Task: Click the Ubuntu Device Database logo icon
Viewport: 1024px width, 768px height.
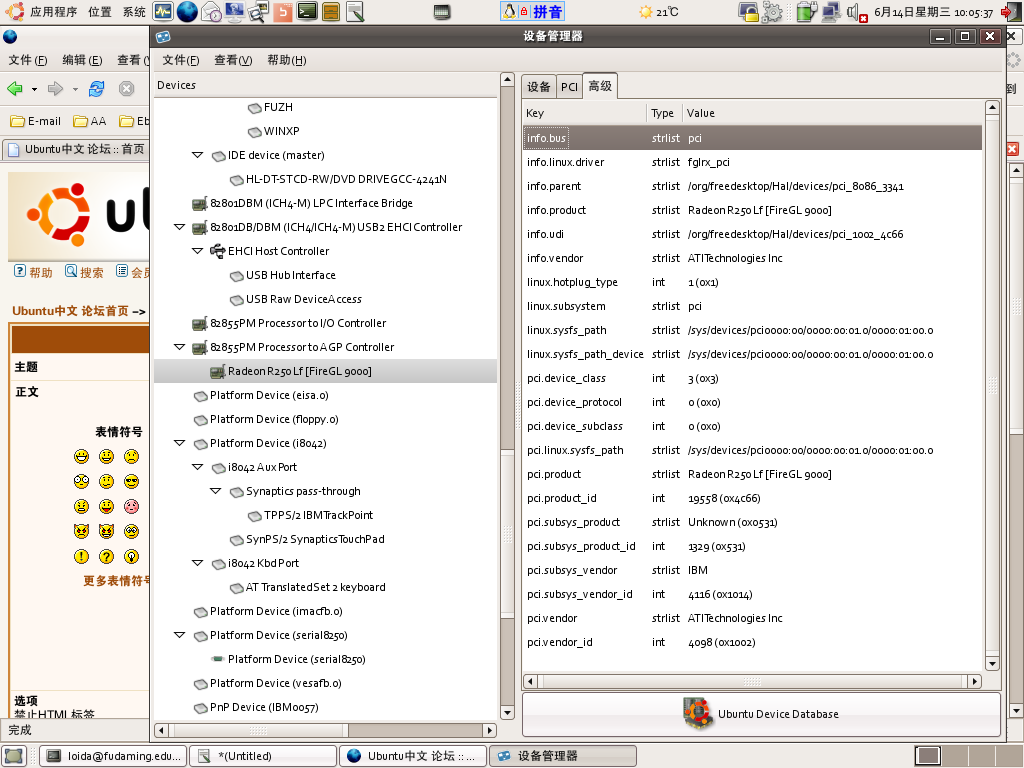Action: click(x=697, y=713)
